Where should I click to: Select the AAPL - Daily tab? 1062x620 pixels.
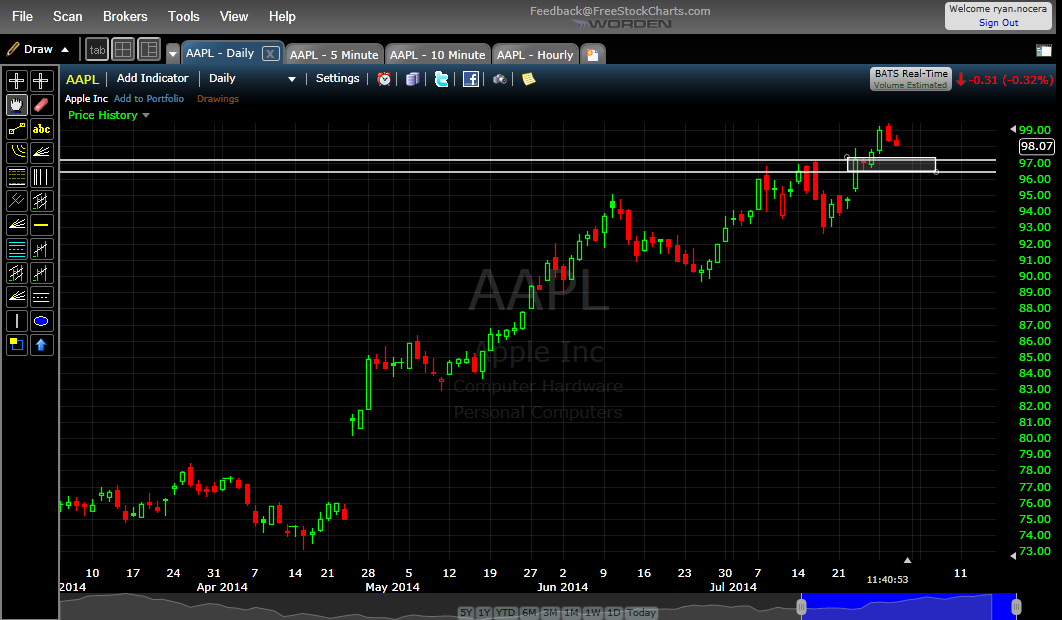(x=220, y=53)
